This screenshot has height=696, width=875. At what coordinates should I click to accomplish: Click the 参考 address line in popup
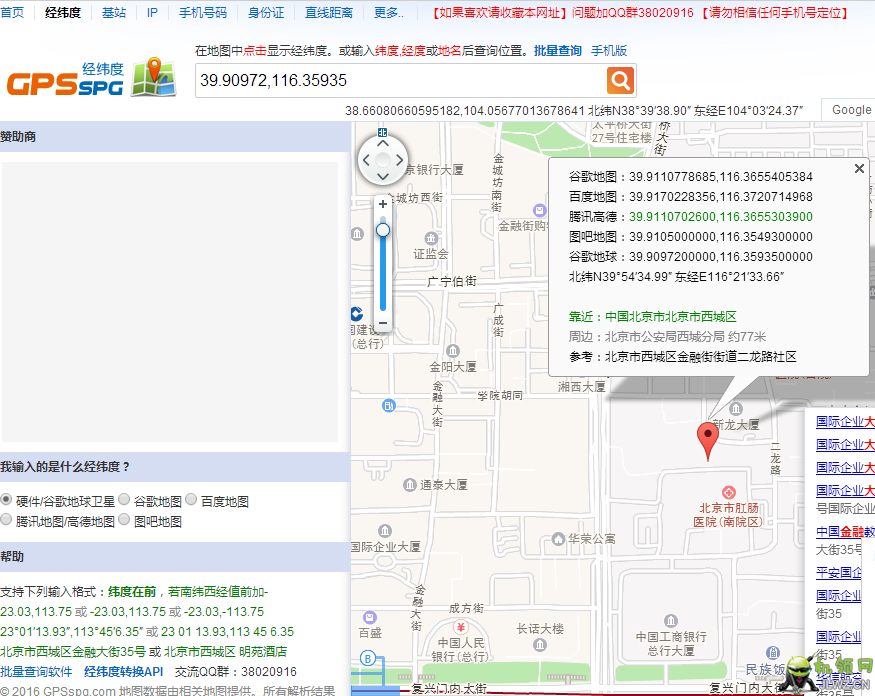[x=682, y=357]
